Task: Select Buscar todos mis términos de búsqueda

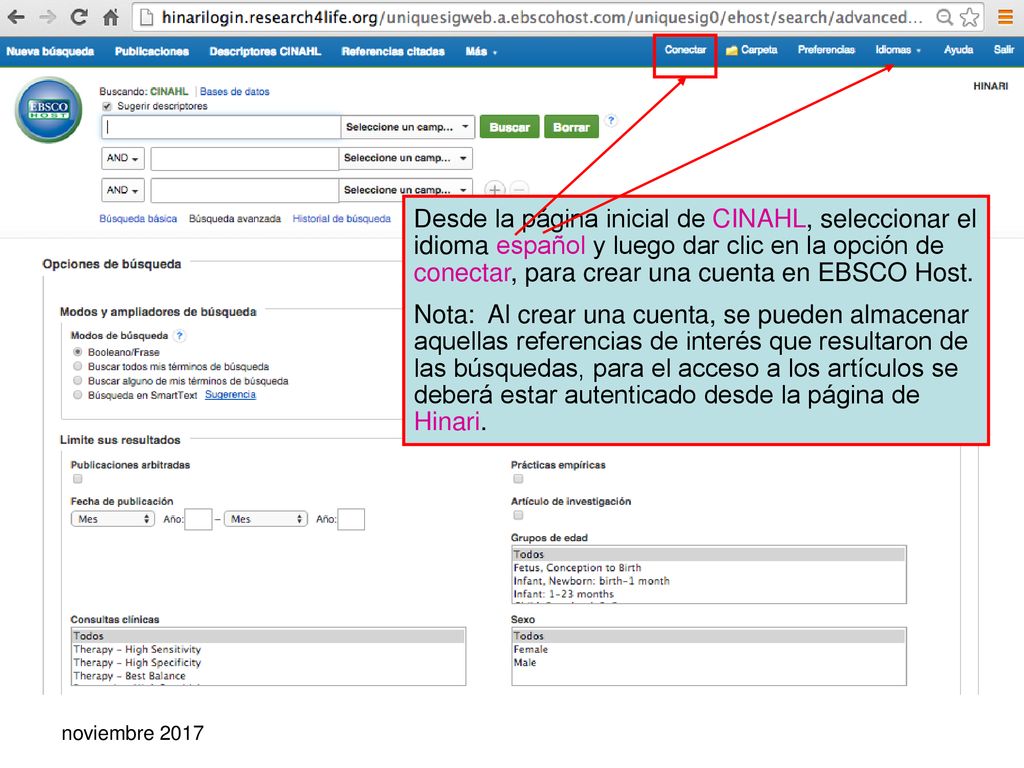Action: click(x=78, y=366)
